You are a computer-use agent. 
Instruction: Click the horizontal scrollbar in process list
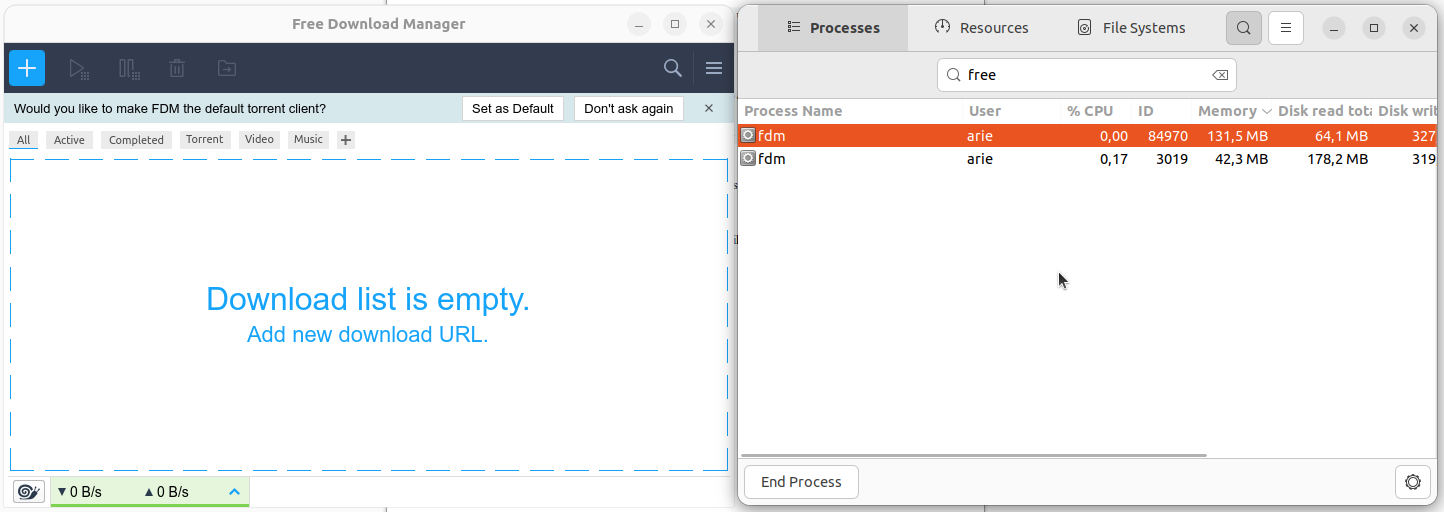tap(974, 455)
